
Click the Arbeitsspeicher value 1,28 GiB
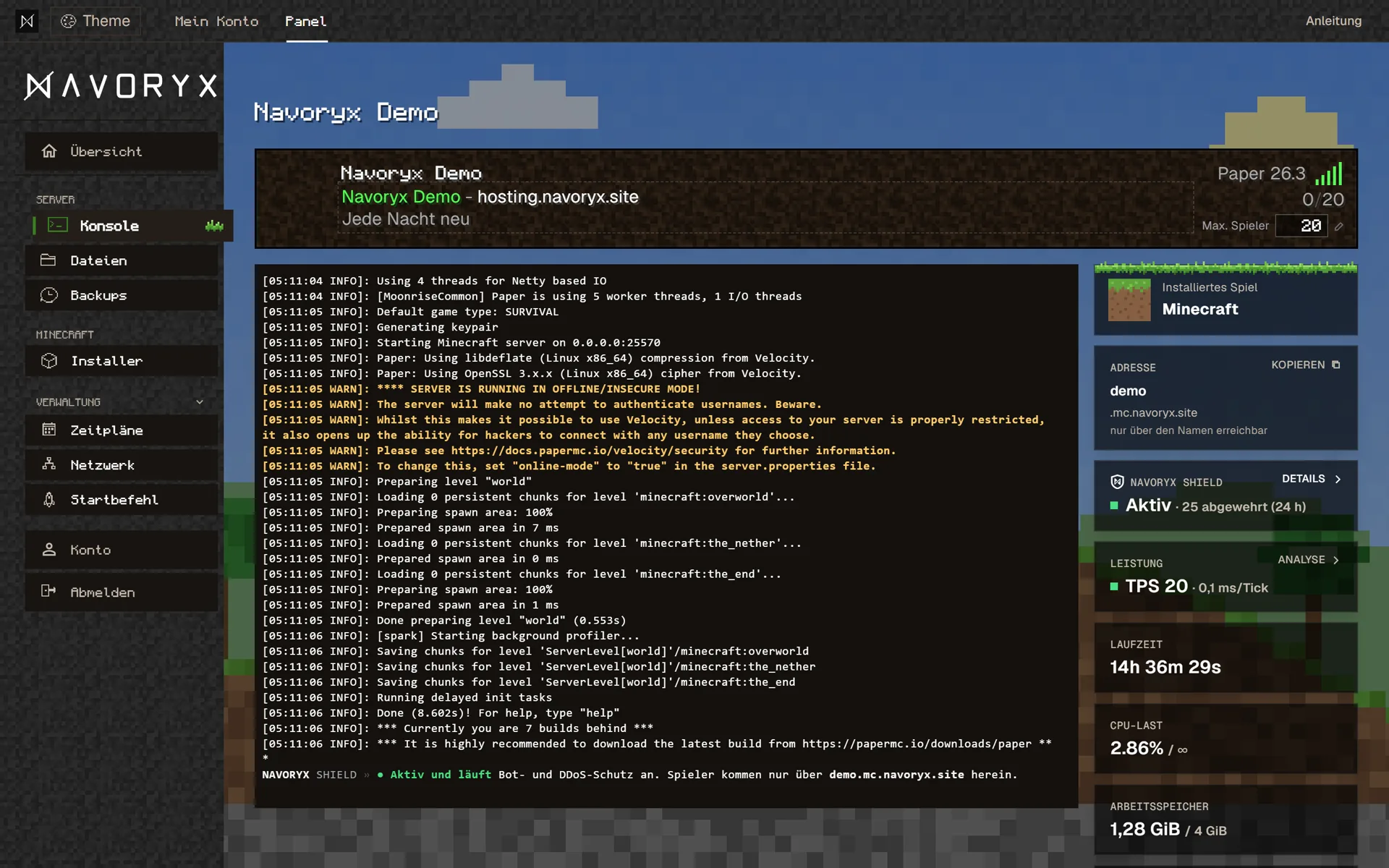[x=1145, y=829]
